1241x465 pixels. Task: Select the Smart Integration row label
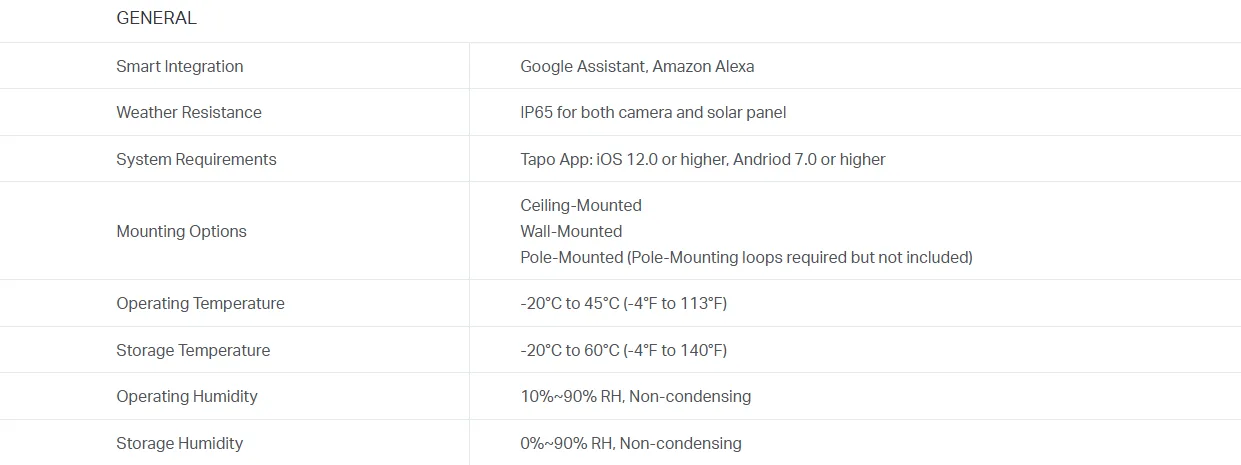pyautogui.click(x=180, y=66)
